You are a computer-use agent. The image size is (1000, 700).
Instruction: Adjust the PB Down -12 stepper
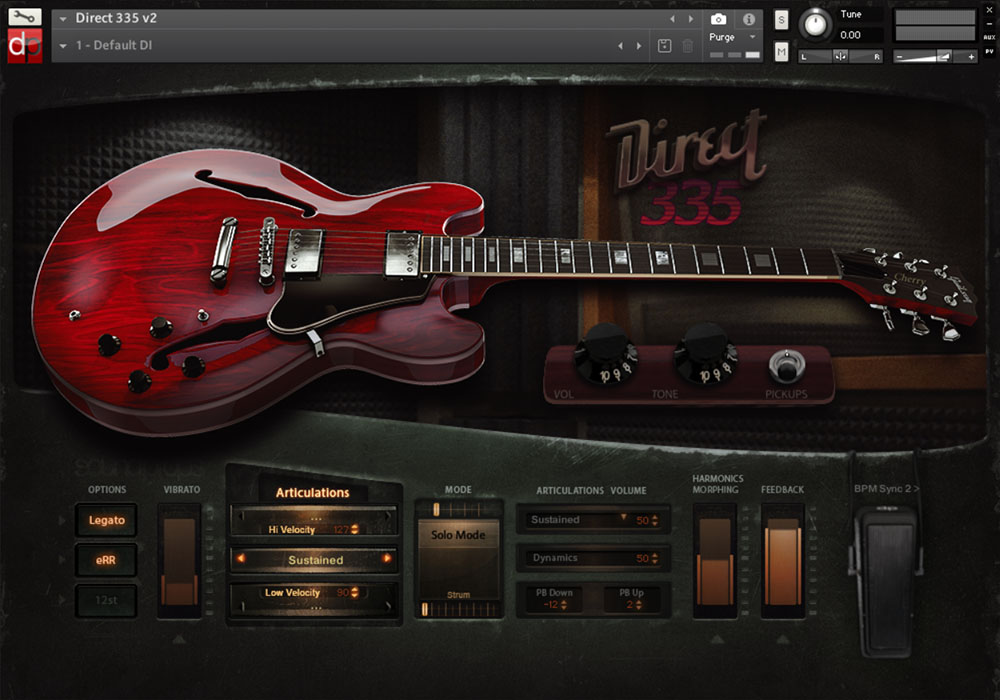click(563, 604)
